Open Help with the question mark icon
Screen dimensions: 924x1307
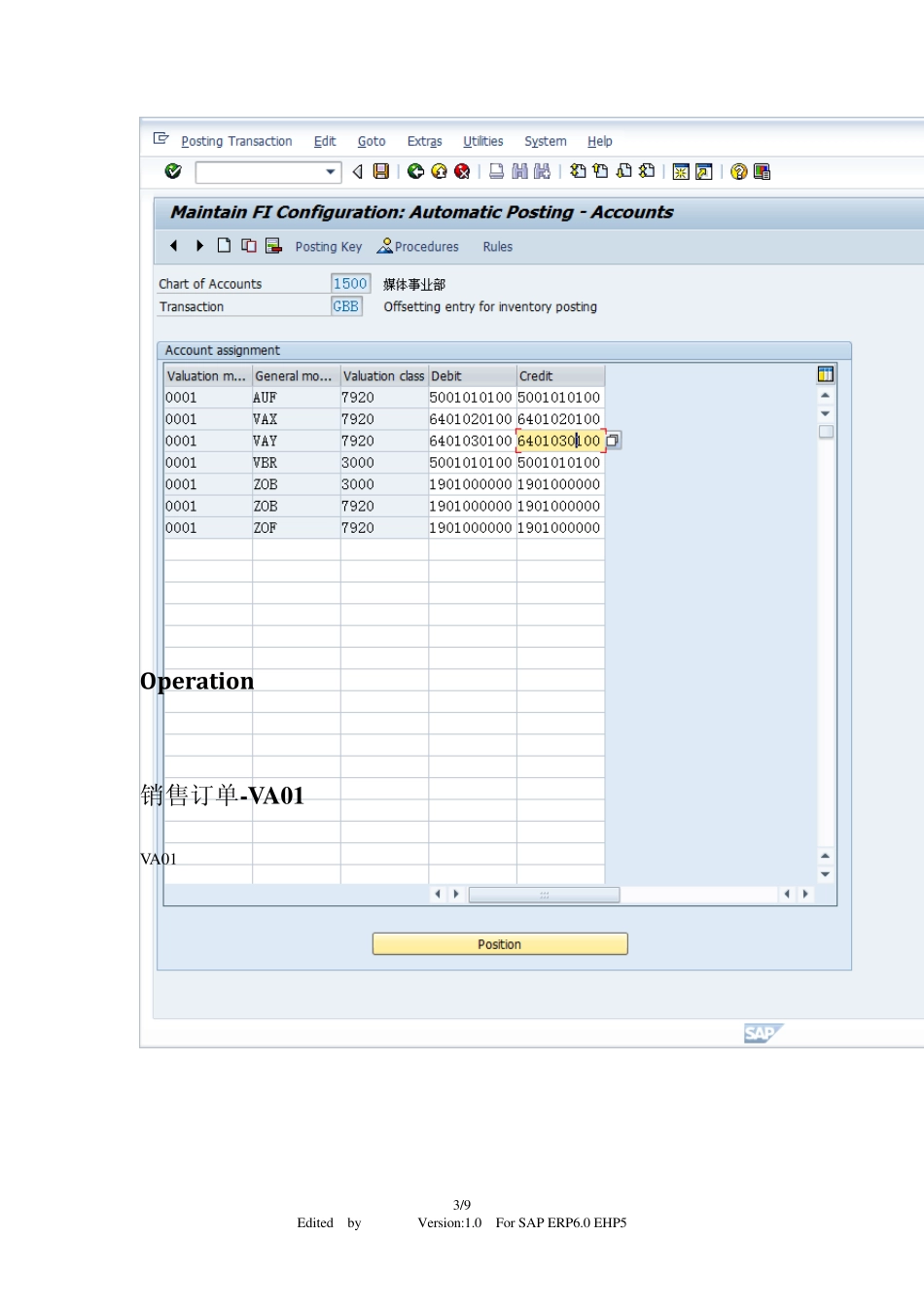[739, 172]
